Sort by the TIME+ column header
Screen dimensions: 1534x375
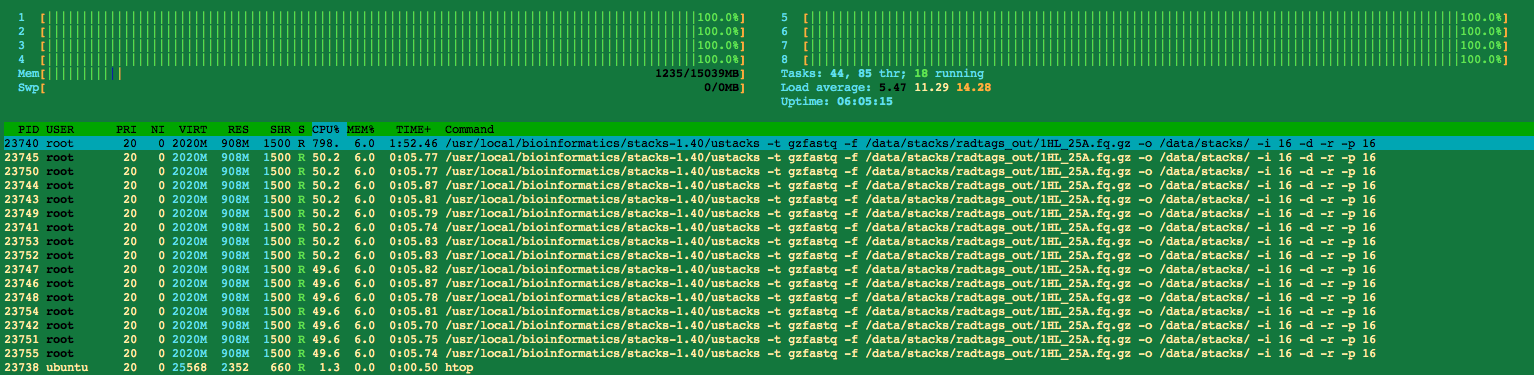413,129
